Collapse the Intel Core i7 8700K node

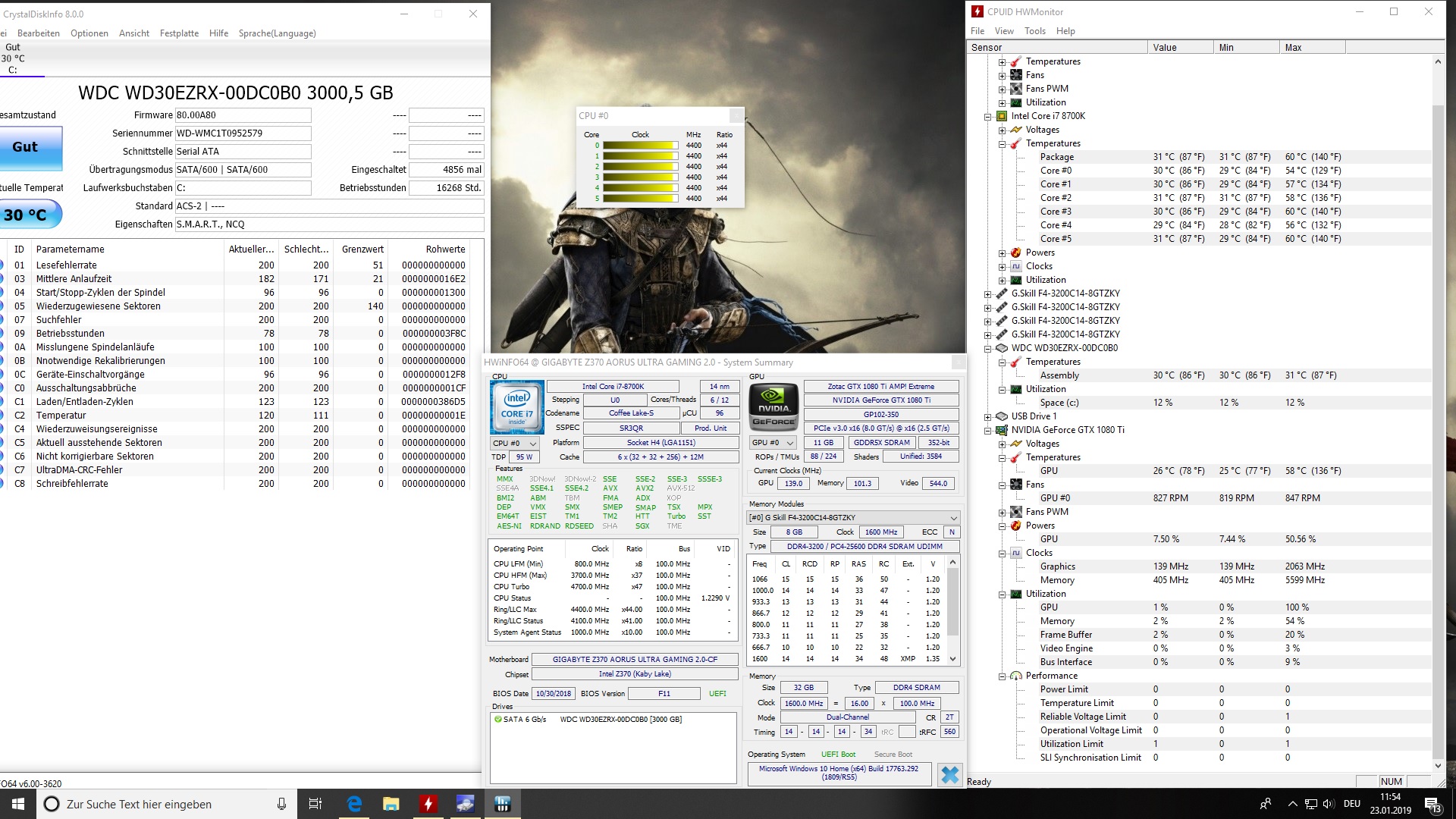click(988, 117)
